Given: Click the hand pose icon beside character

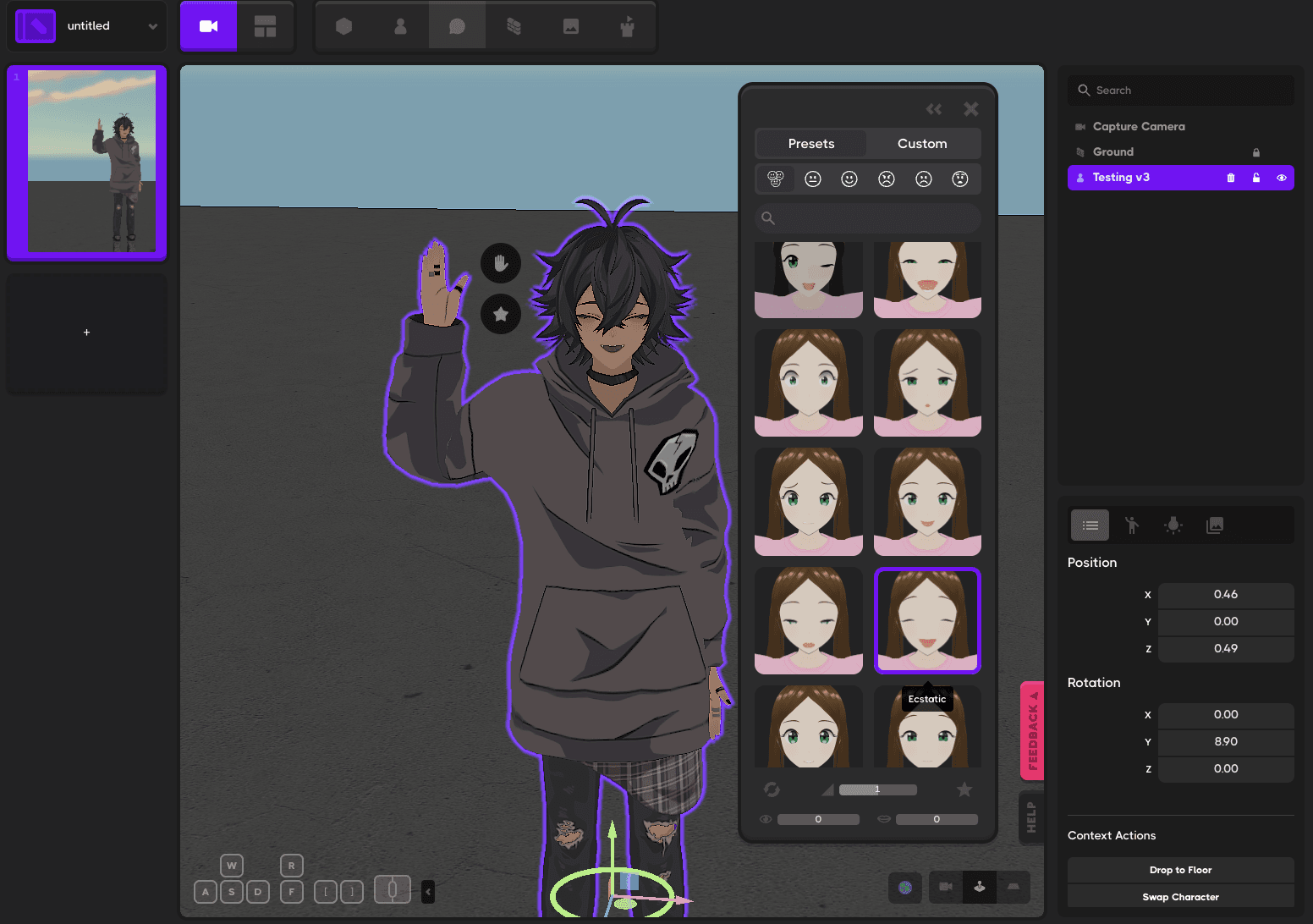Looking at the screenshot, I should tap(500, 263).
